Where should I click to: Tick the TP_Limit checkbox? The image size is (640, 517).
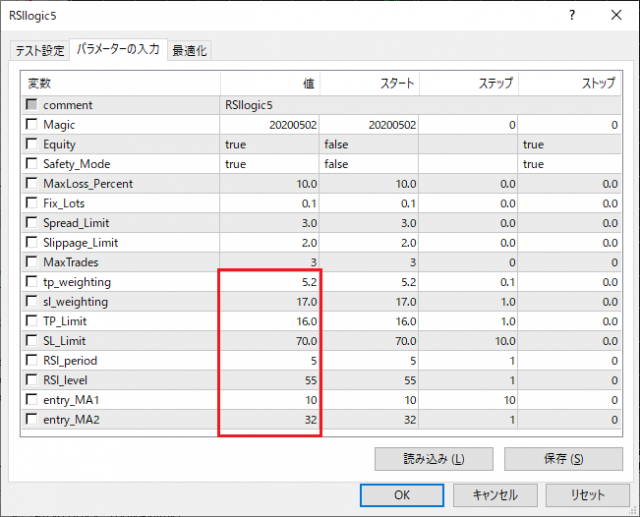point(31,320)
